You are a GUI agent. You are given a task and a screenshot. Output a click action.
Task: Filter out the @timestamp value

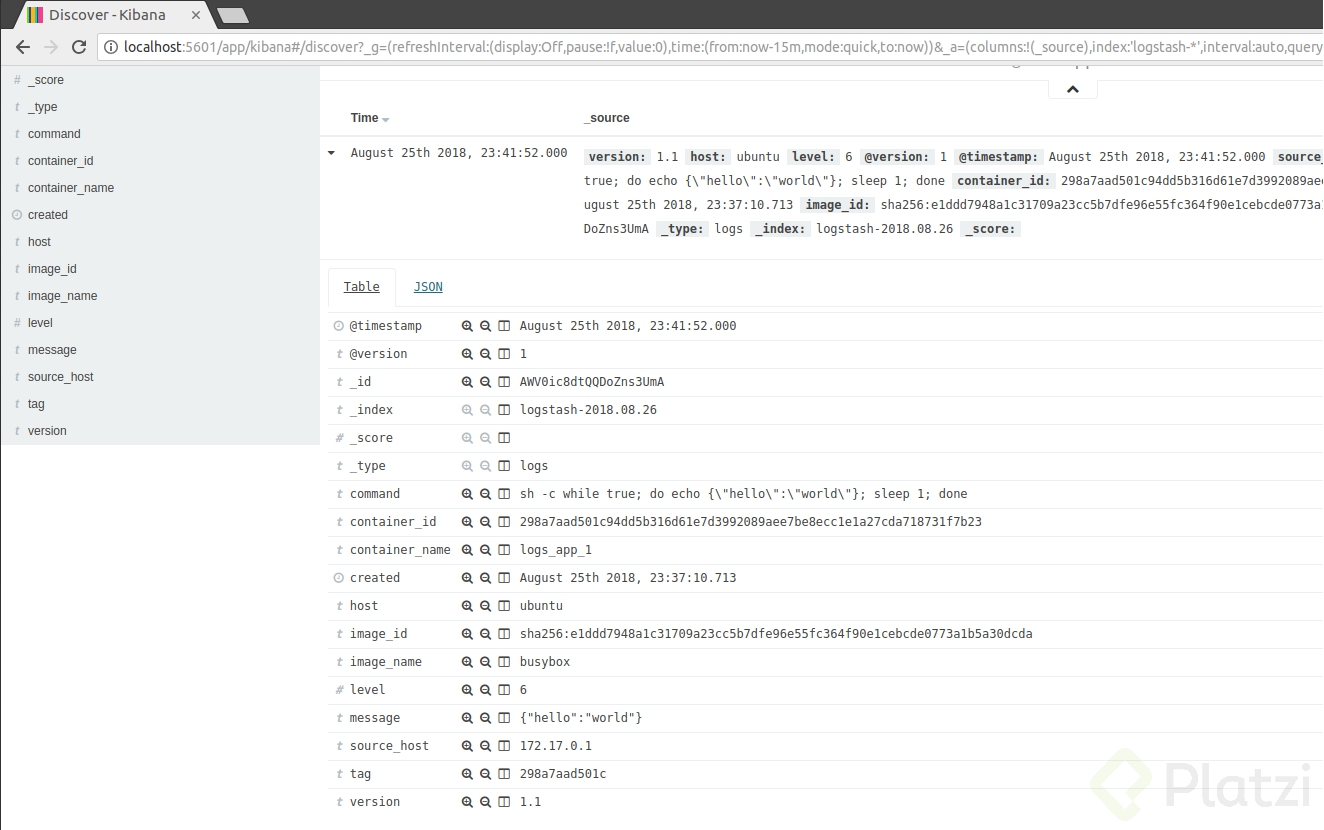486,326
